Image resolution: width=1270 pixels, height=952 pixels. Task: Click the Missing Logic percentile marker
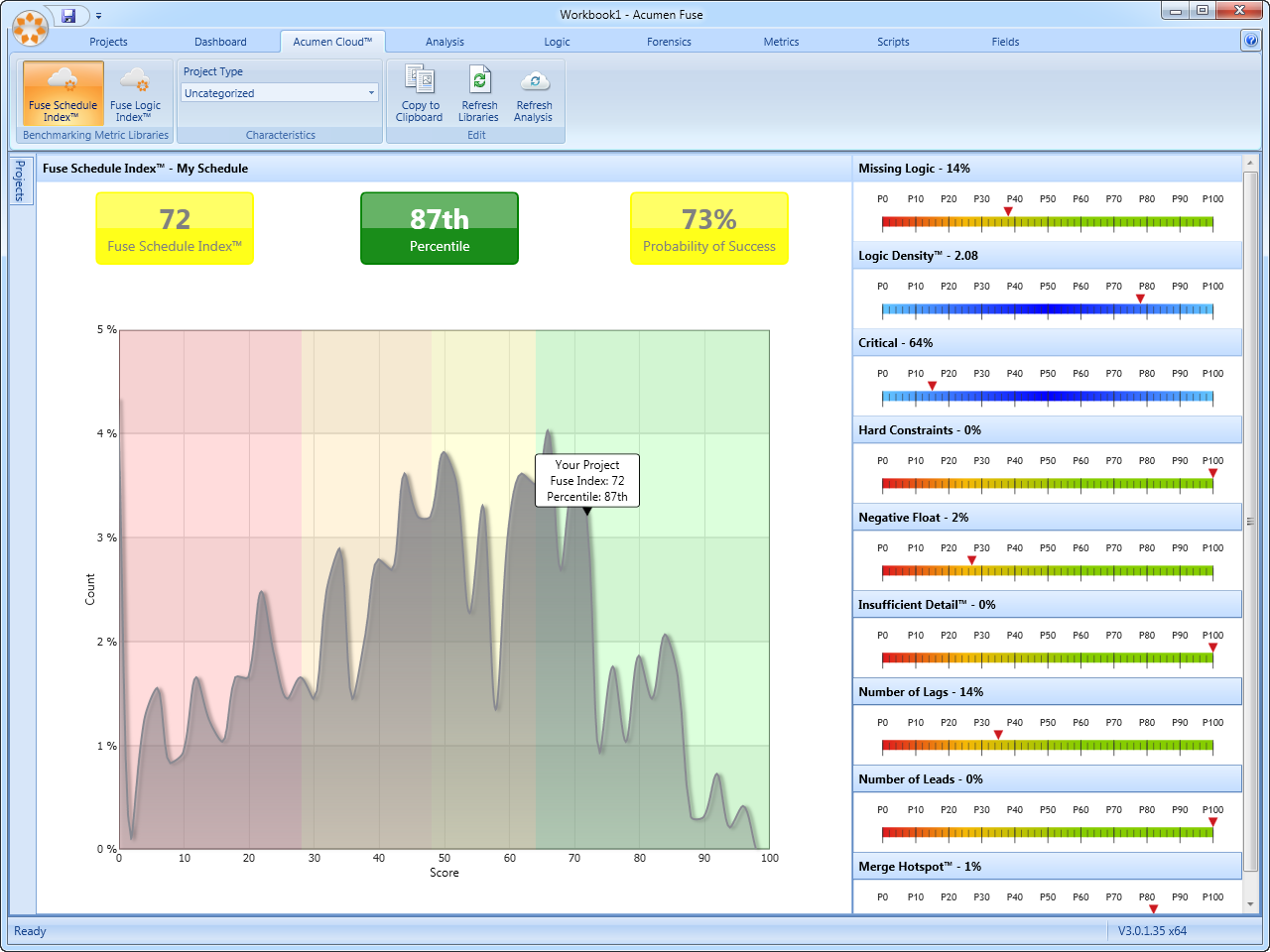pos(1008,211)
